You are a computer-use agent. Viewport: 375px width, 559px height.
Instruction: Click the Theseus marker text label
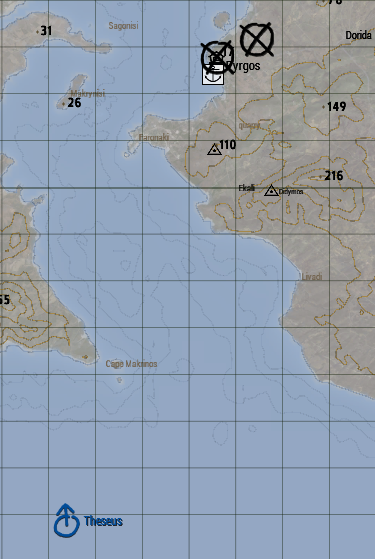pos(103,521)
